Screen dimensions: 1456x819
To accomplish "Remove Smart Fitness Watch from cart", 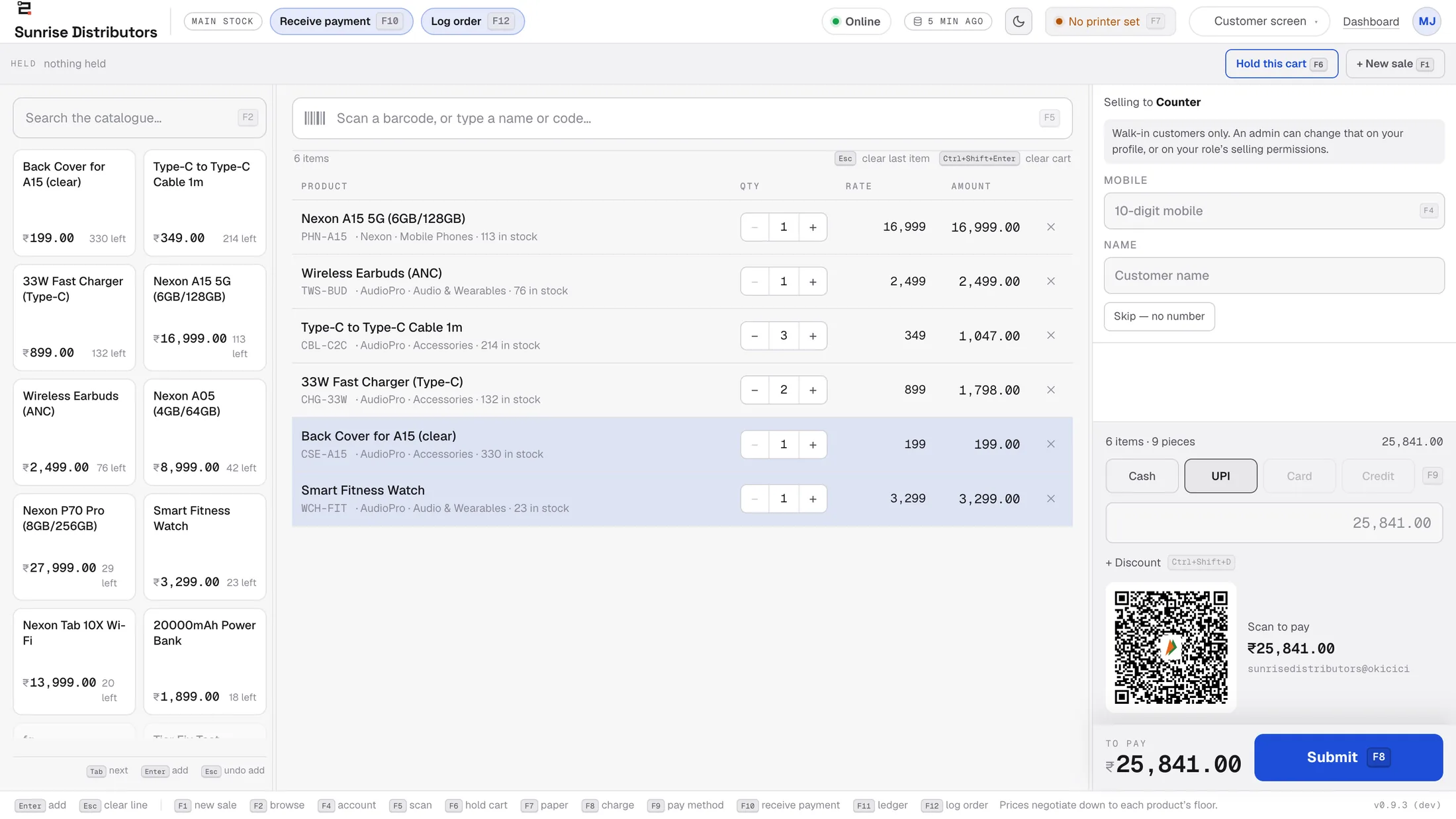I will [x=1051, y=499].
